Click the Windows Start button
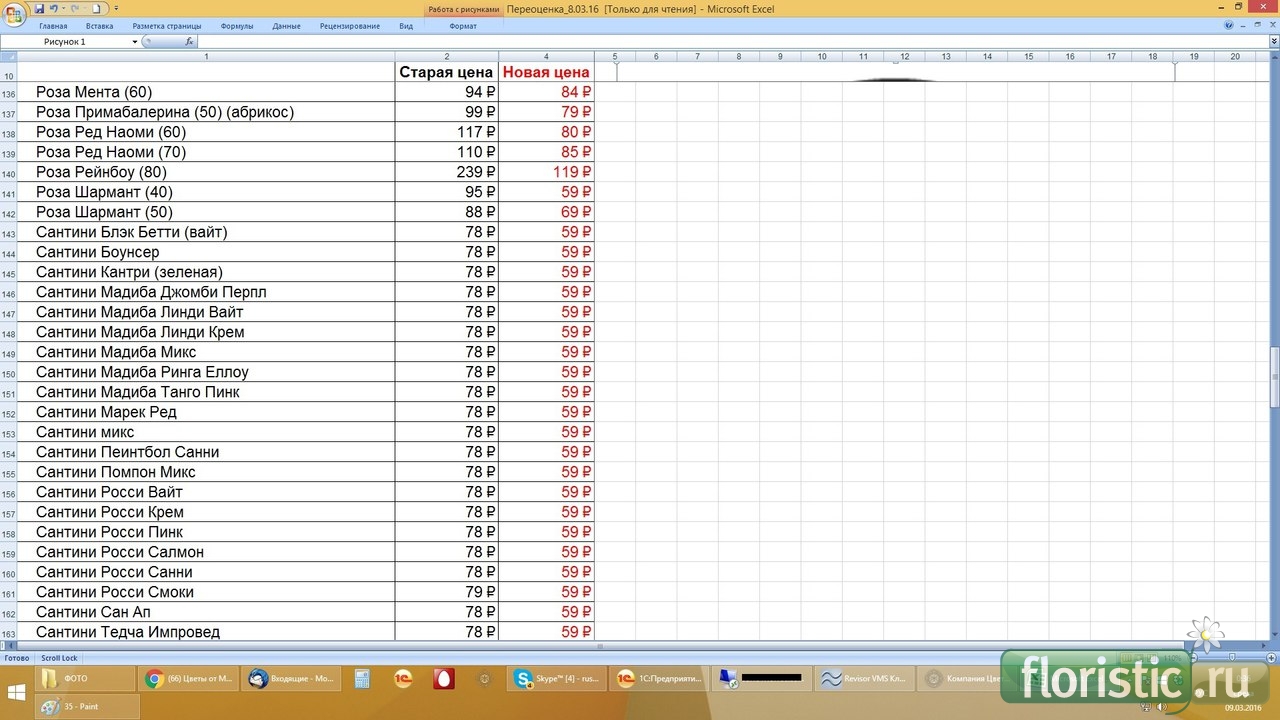Viewport: 1280px width, 720px height. [x=17, y=691]
